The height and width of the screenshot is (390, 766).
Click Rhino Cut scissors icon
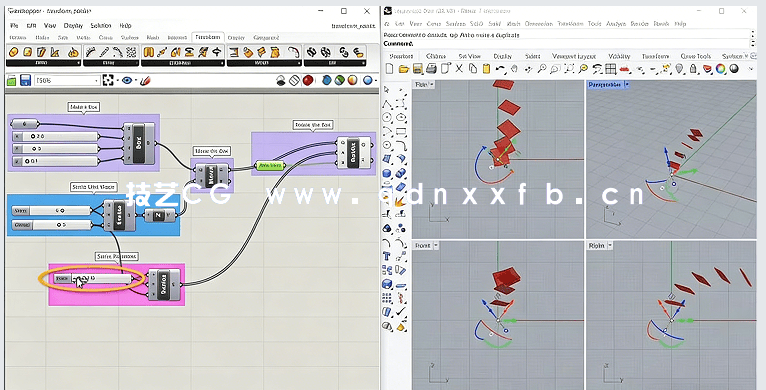pos(459,69)
